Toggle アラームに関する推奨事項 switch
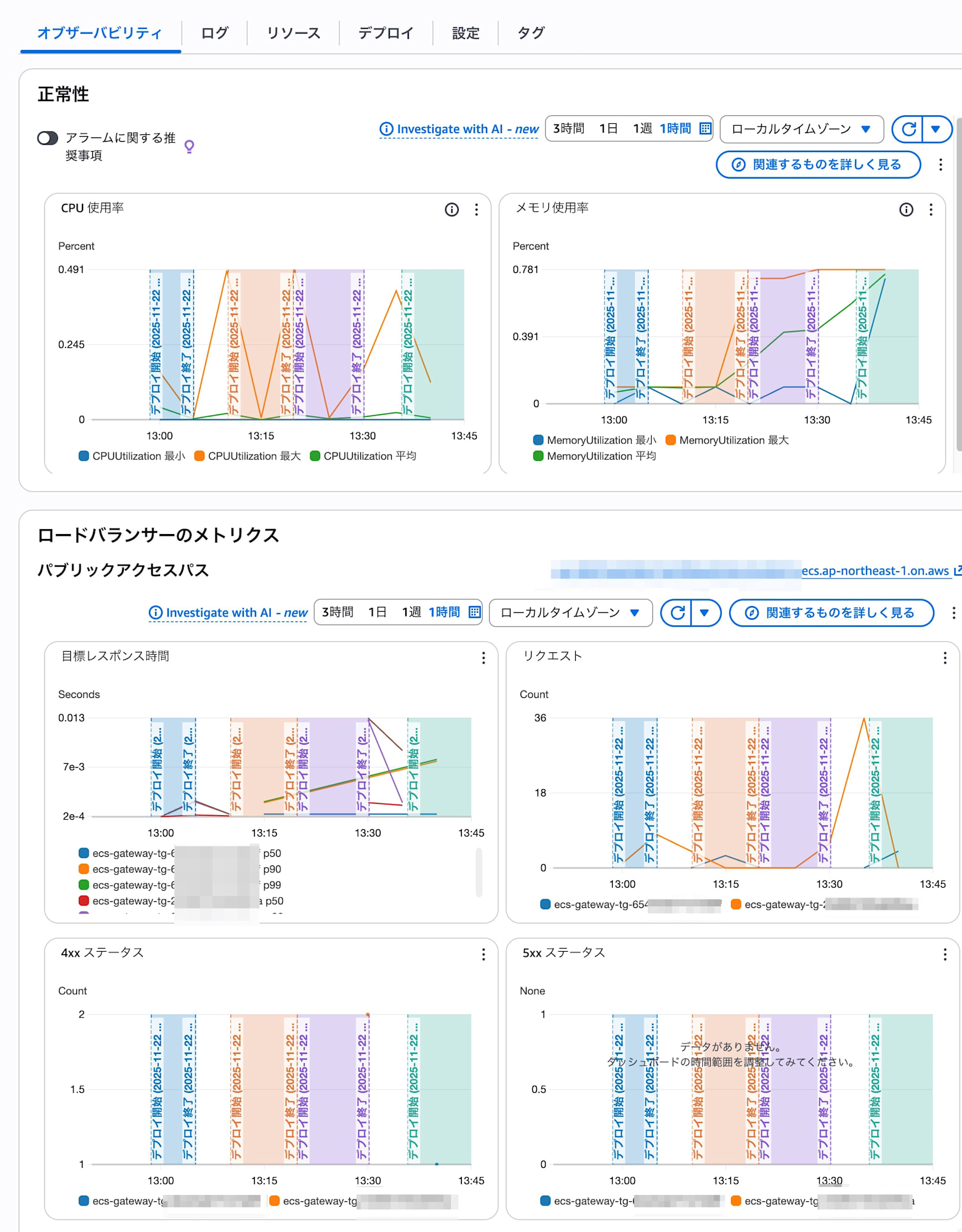 (x=47, y=138)
